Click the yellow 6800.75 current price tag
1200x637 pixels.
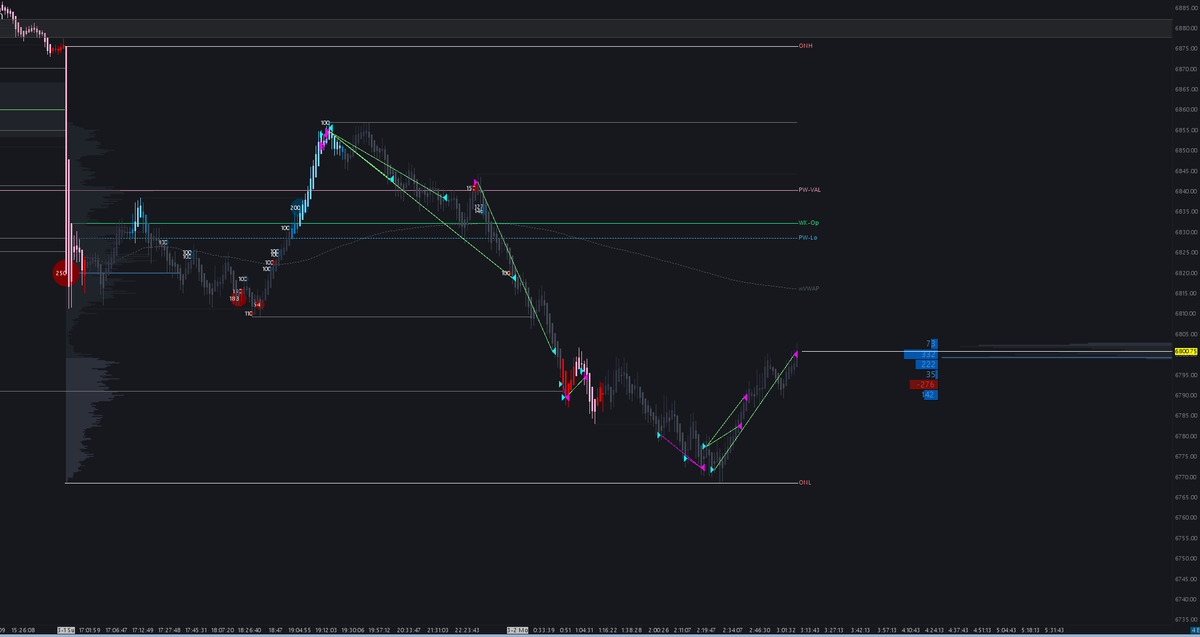pyautogui.click(x=1186, y=352)
